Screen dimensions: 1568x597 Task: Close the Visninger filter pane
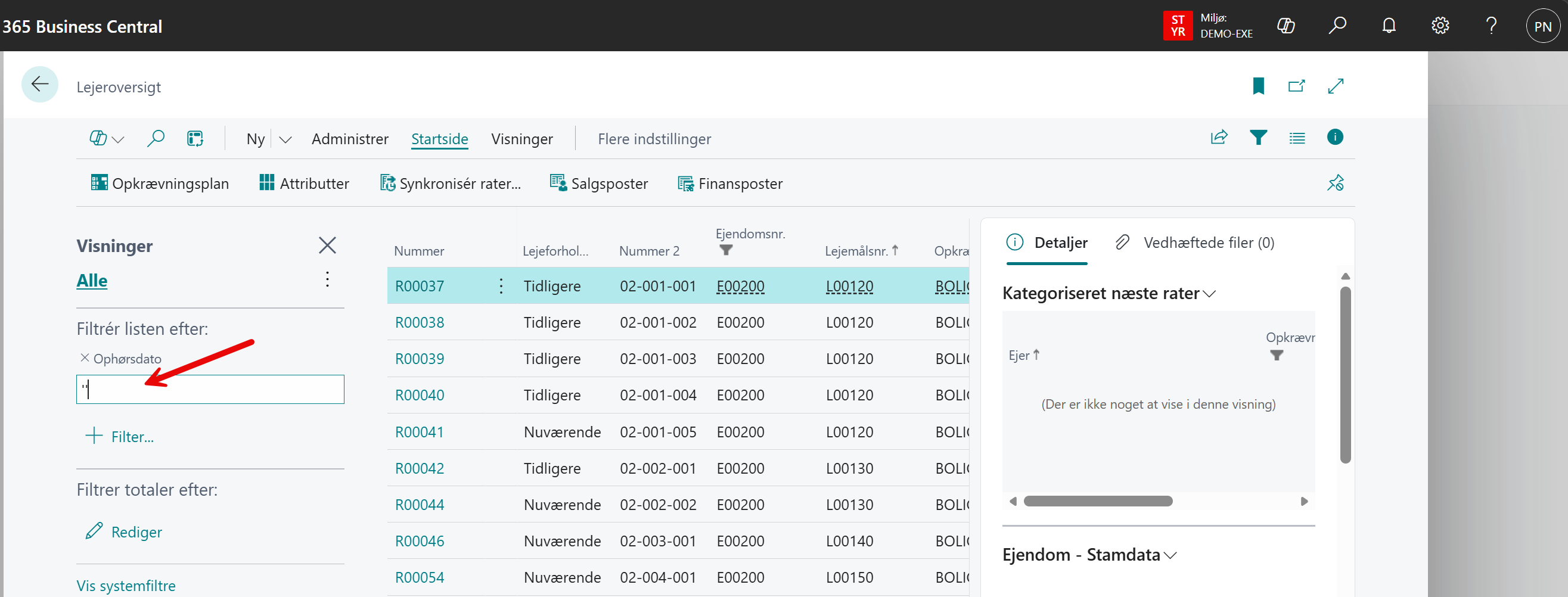click(327, 245)
